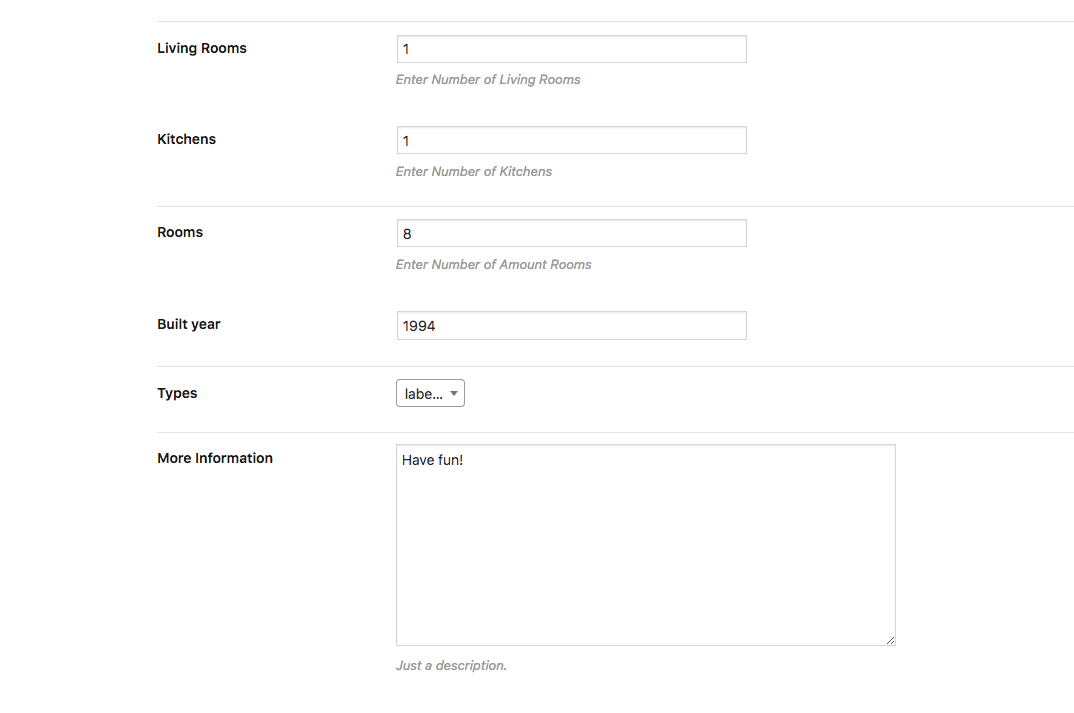This screenshot has height=713, width=1074.
Task: Focus the Kitchens number input field
Action: 571,140
